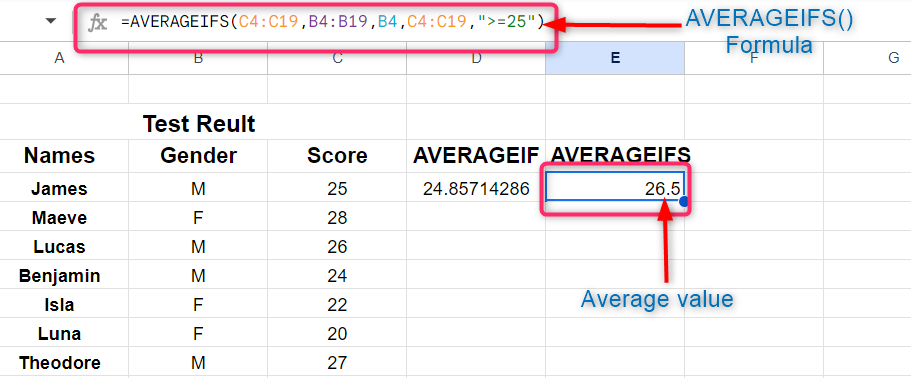Select the 'Gender' header cell
Viewport: 911px width, 378px height.
(198, 156)
